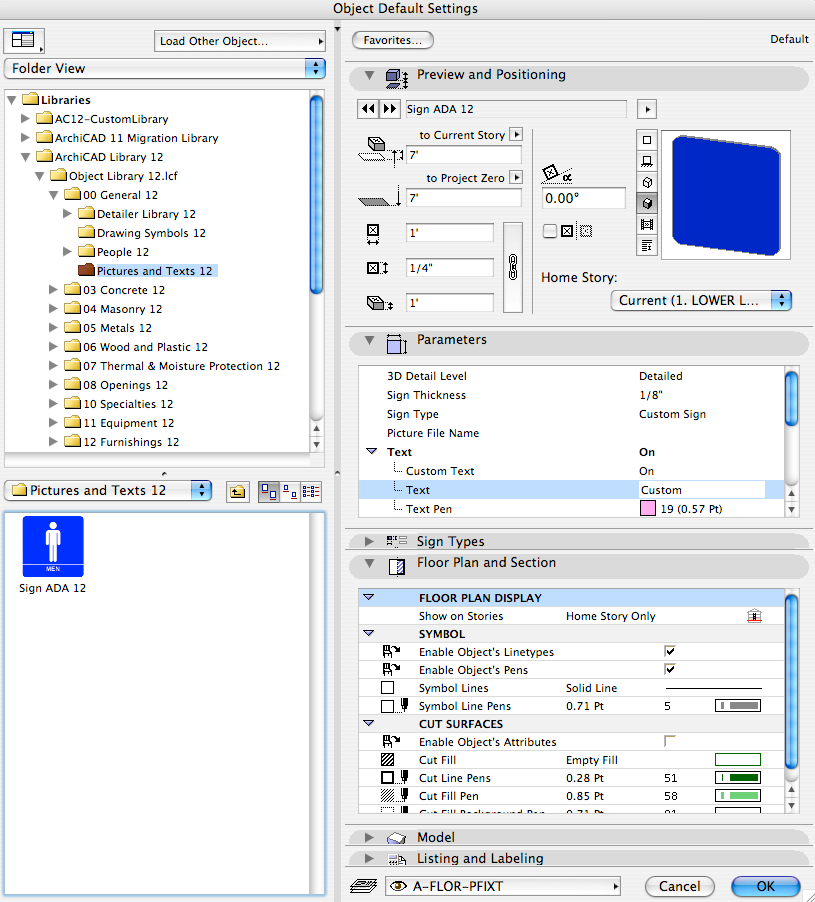This screenshot has height=902, width=815.
Task: Click the Cut Line Pens dark green swatch
Action: point(738,778)
